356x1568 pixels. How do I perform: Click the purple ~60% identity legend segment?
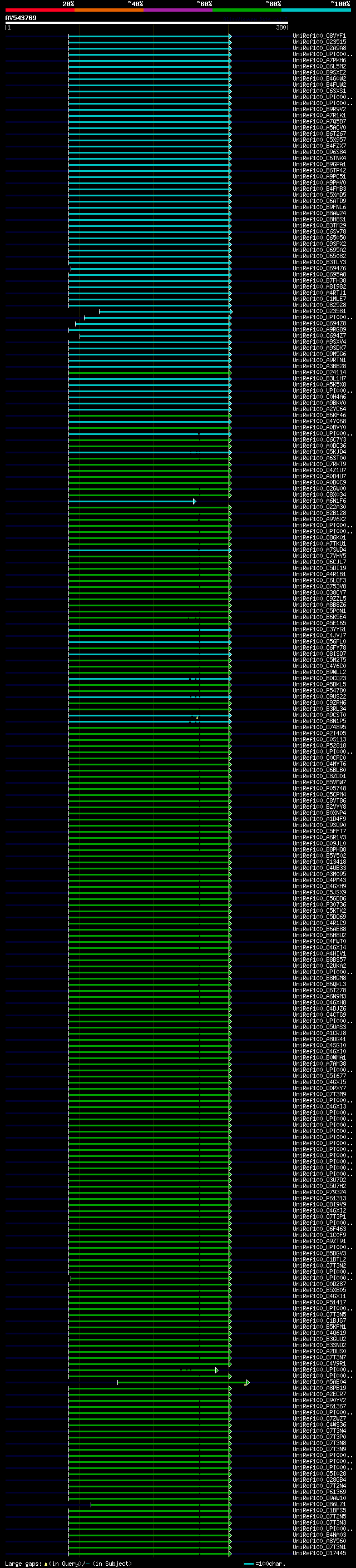tap(177, 10)
